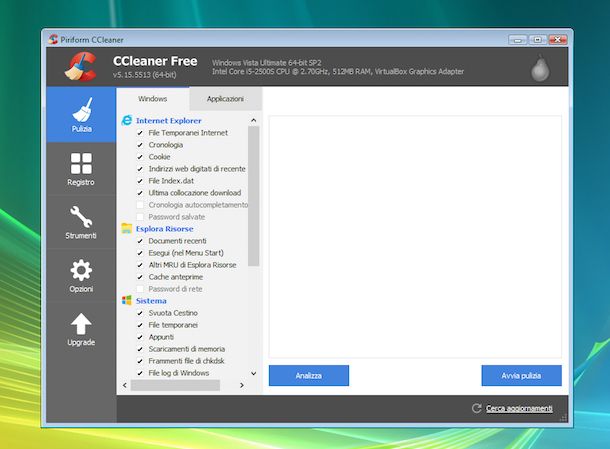Enable the Password salvate checkbox
The height and width of the screenshot is (449, 610).
pyautogui.click(x=140, y=217)
